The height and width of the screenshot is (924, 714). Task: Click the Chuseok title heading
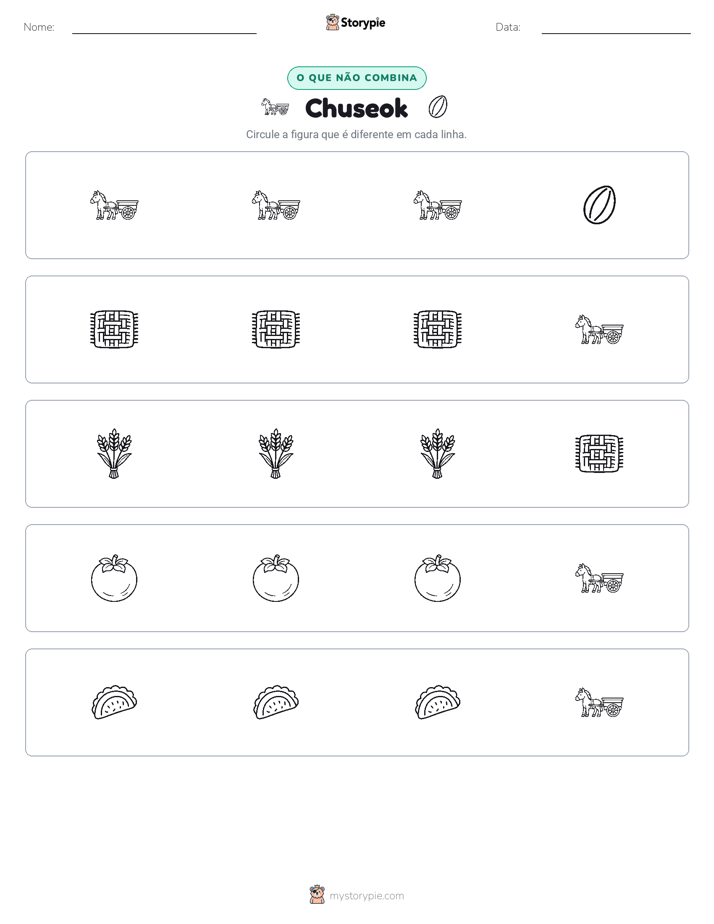pos(356,108)
